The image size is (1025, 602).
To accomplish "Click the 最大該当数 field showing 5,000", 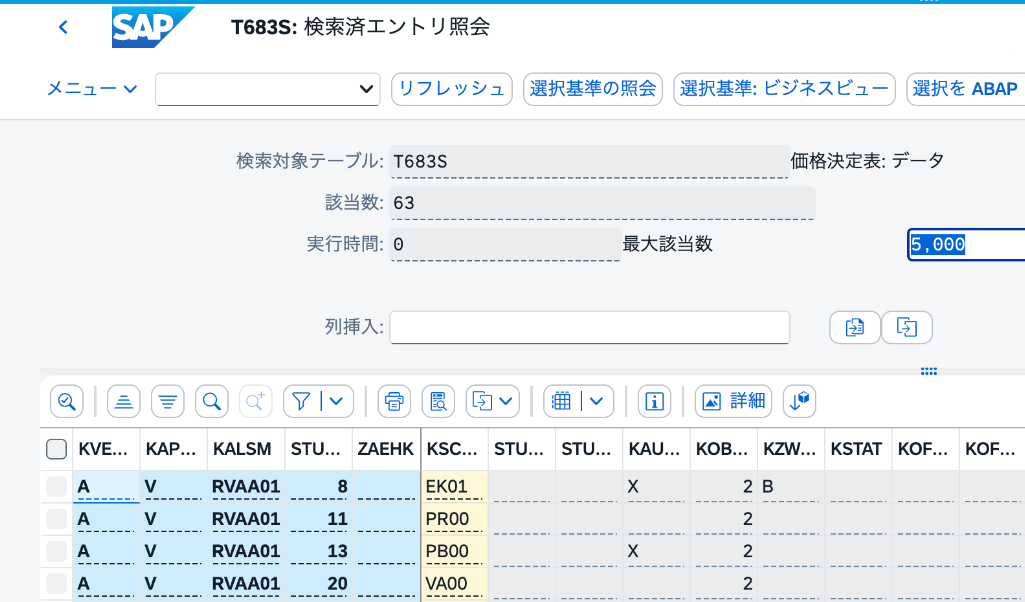I will coord(966,244).
